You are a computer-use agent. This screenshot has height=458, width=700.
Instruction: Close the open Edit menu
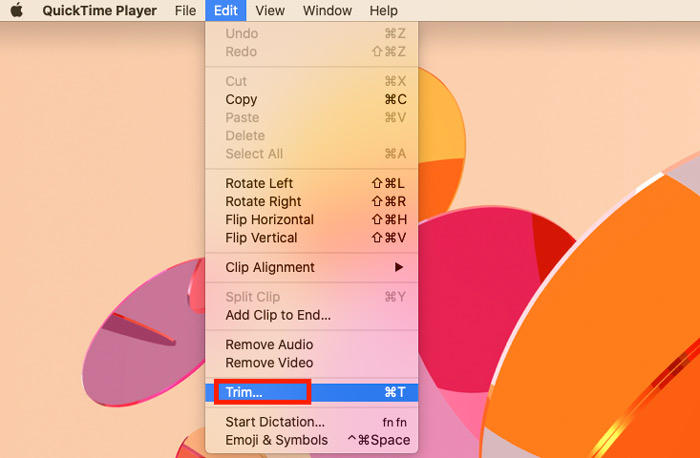225,10
